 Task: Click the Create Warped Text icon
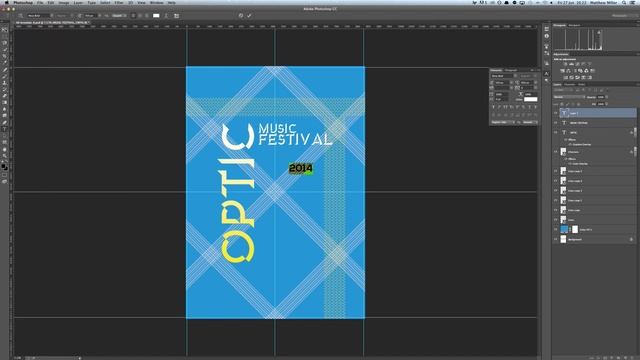point(166,16)
